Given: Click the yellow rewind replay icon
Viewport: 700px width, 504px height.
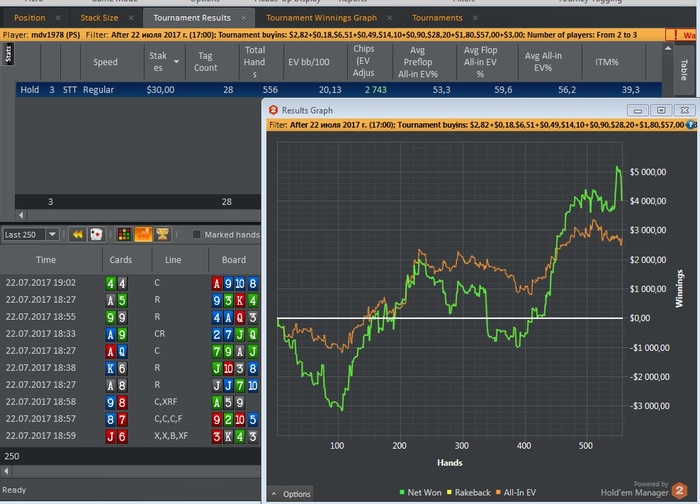Looking at the screenshot, I should (77, 234).
